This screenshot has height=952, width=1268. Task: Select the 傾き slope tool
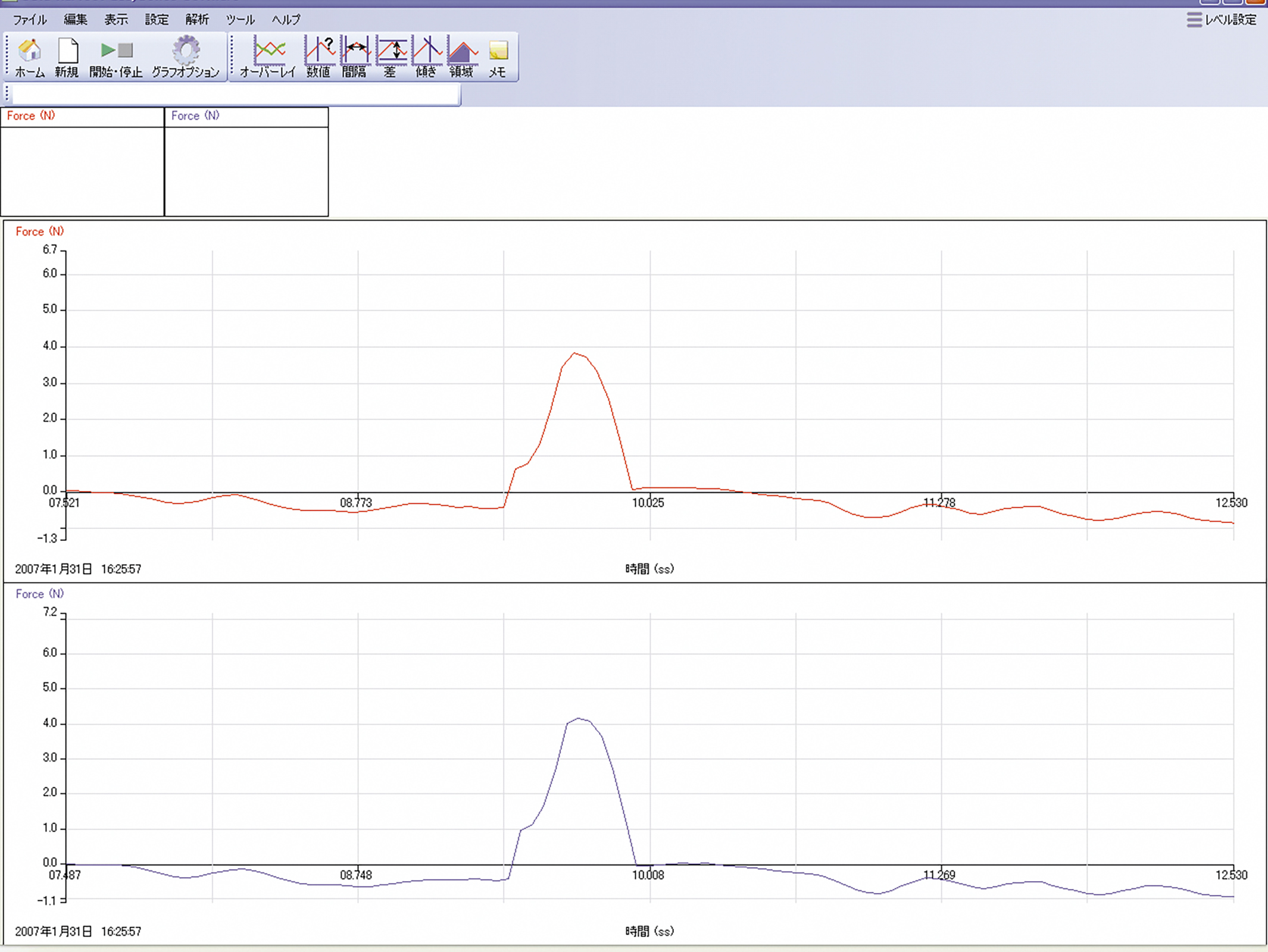[426, 57]
